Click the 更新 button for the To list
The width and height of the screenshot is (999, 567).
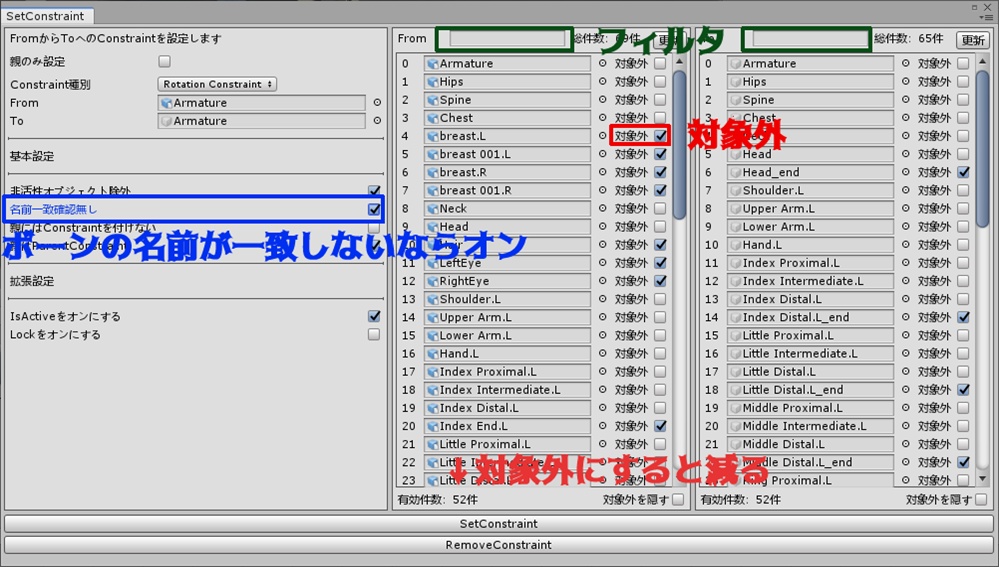973,39
